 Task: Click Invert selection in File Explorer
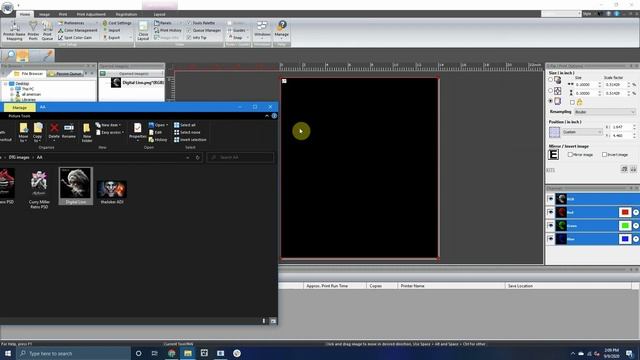click(190, 140)
